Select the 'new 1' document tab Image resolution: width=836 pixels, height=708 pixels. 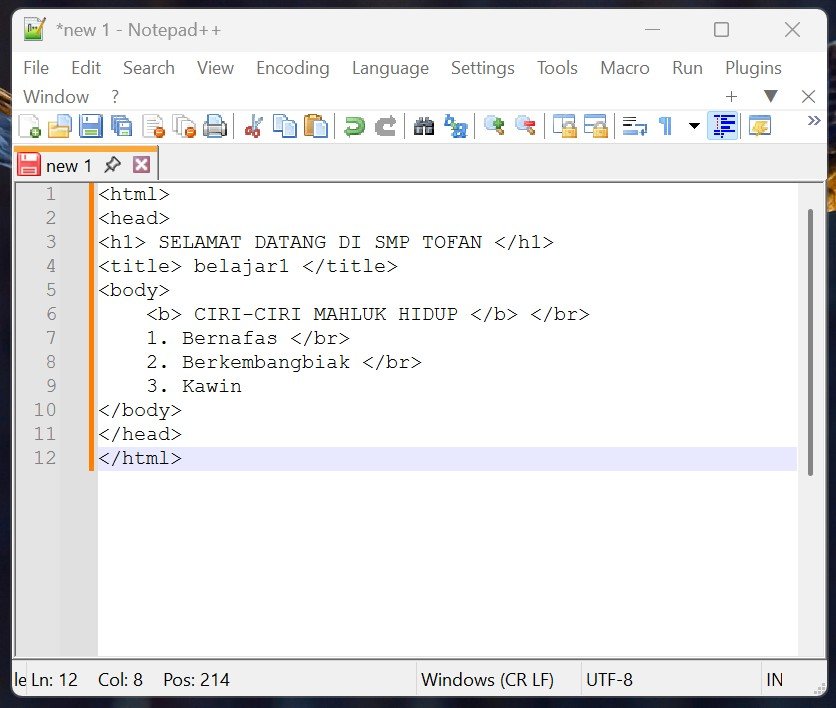[x=68, y=164]
